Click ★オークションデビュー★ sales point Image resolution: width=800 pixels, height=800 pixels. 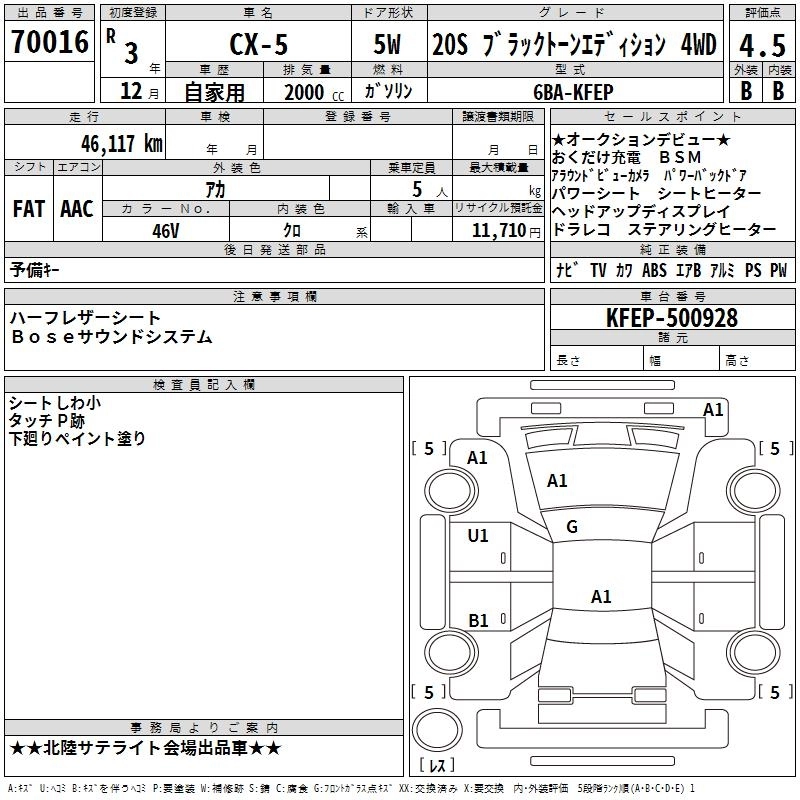coord(641,139)
